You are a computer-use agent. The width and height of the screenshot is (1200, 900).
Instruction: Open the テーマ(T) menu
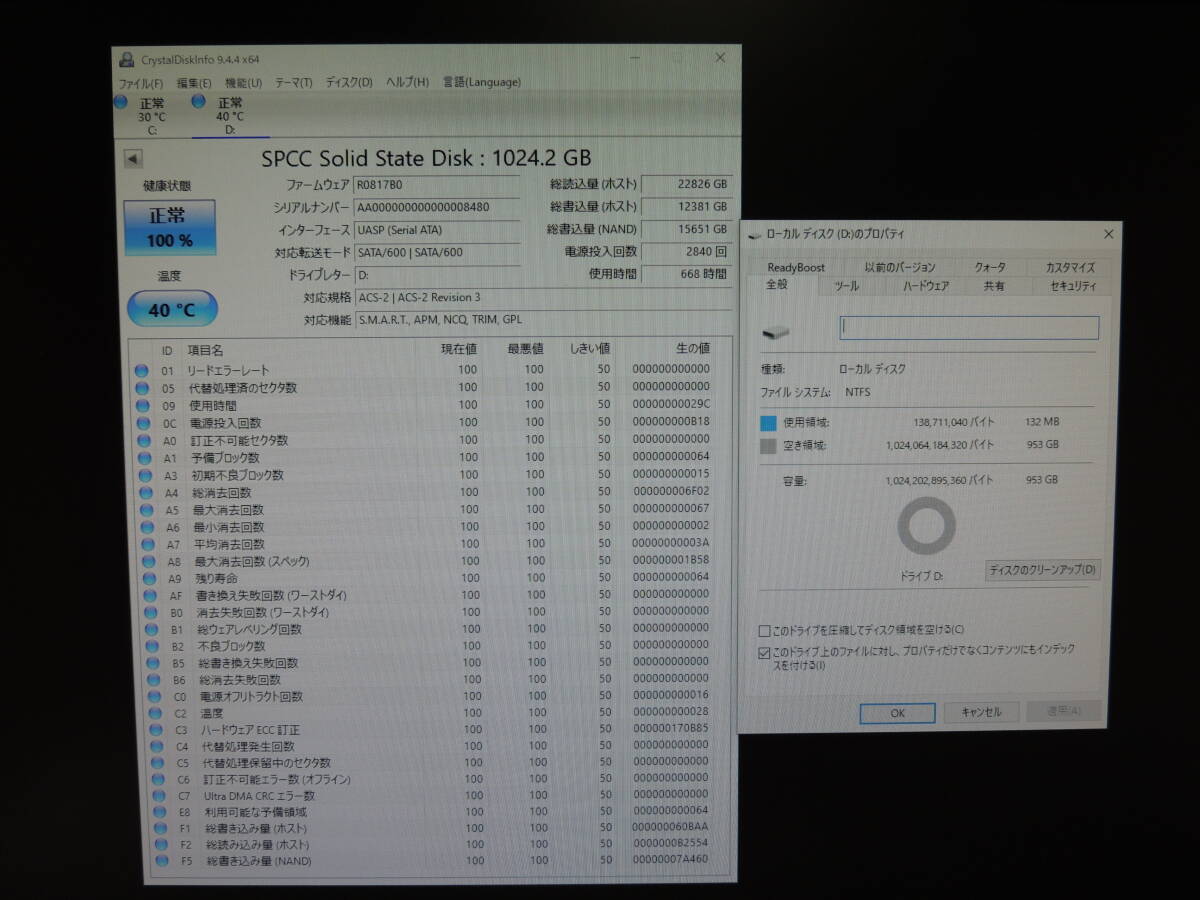coord(293,82)
